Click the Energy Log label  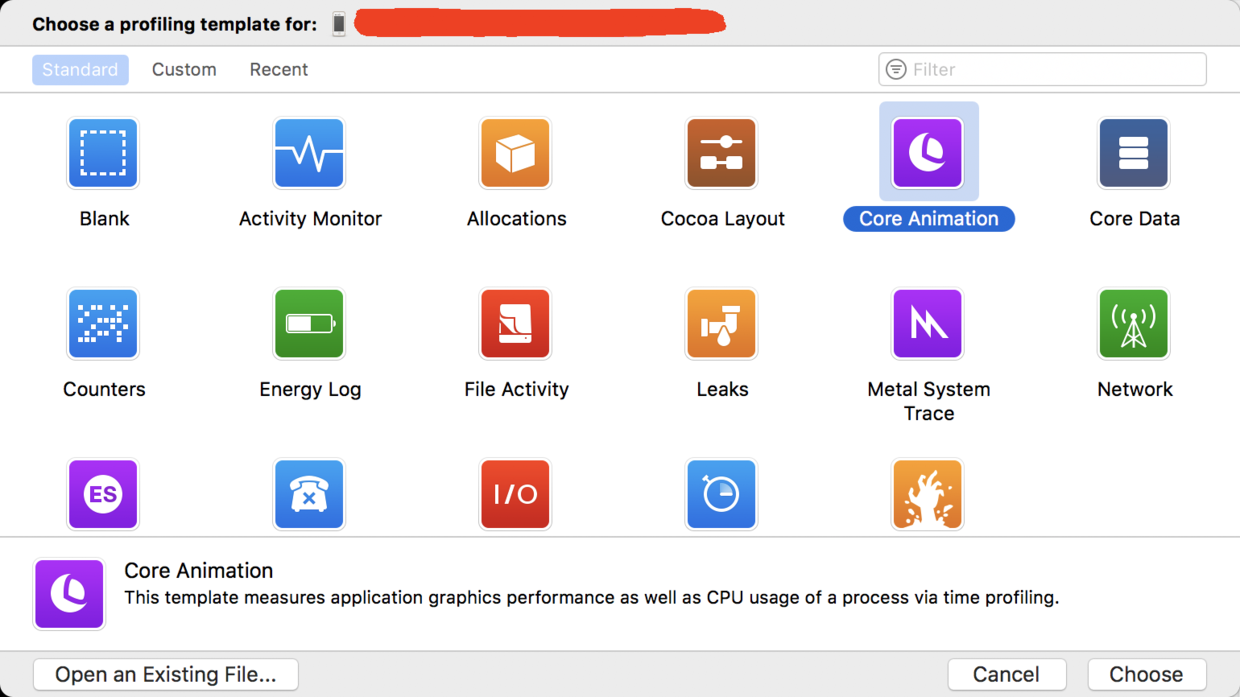point(310,390)
